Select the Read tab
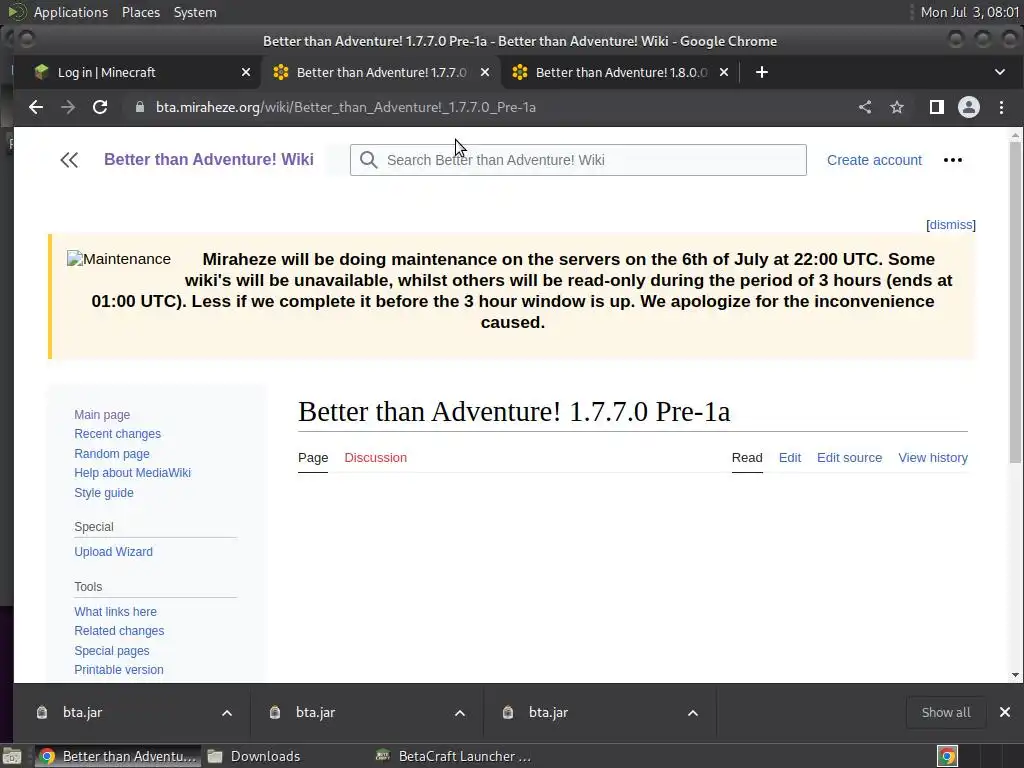Screen dimensions: 1024x768 click(747, 458)
